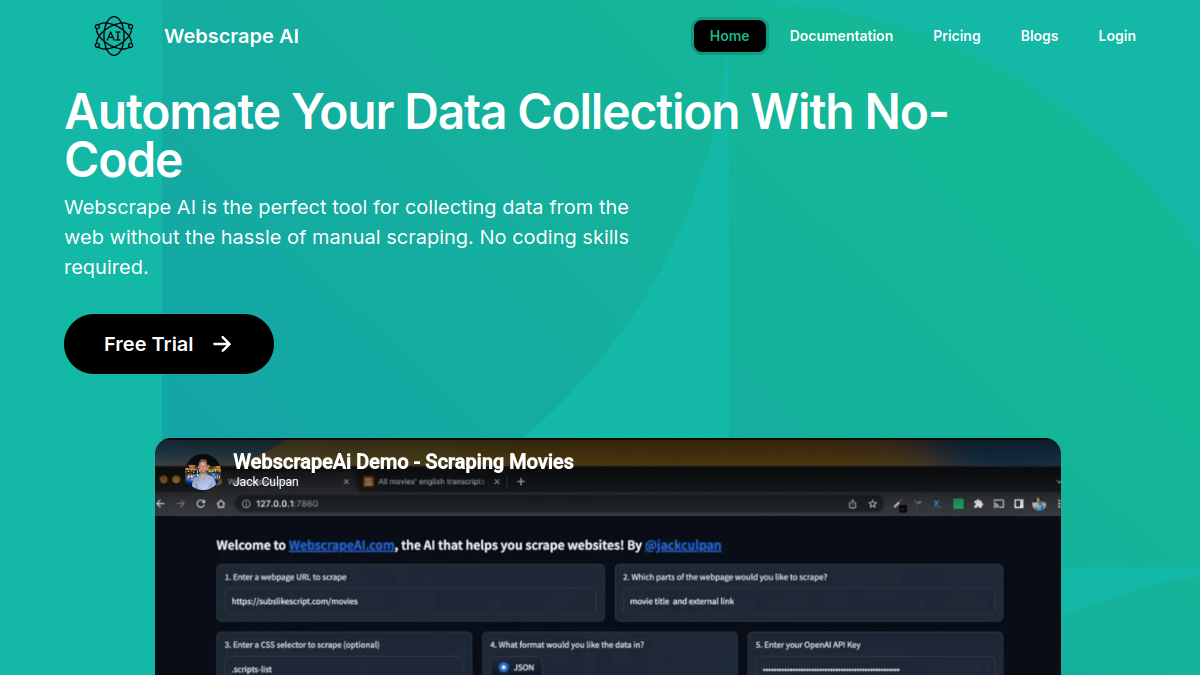
Task: Click the browser back arrow in demo video
Action: [162, 504]
